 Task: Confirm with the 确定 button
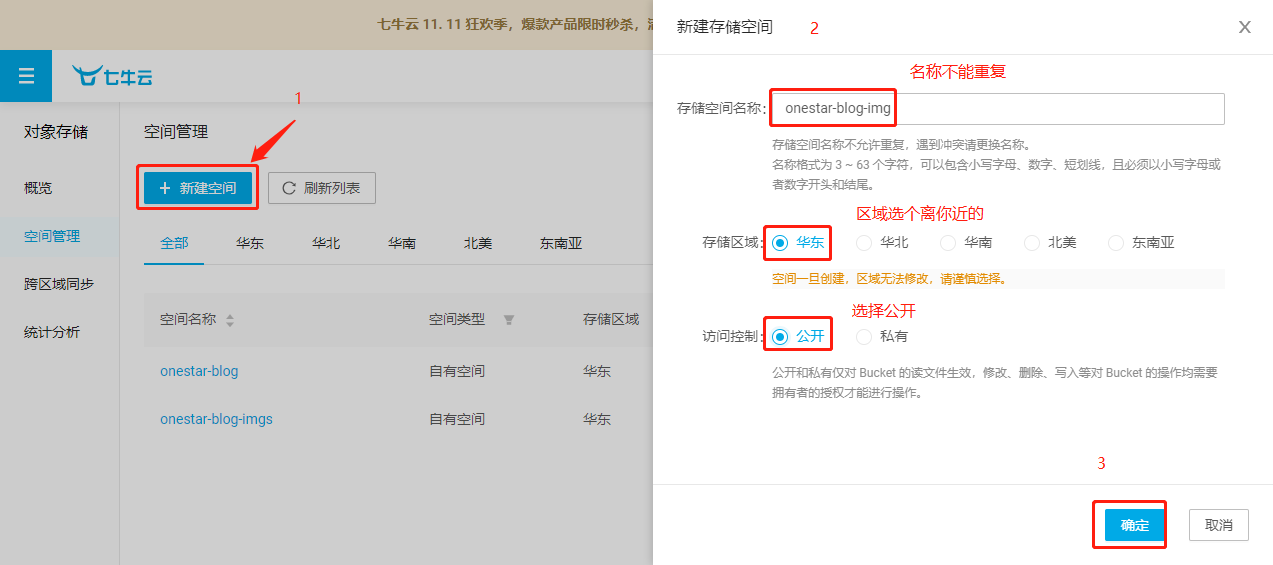coord(1134,525)
